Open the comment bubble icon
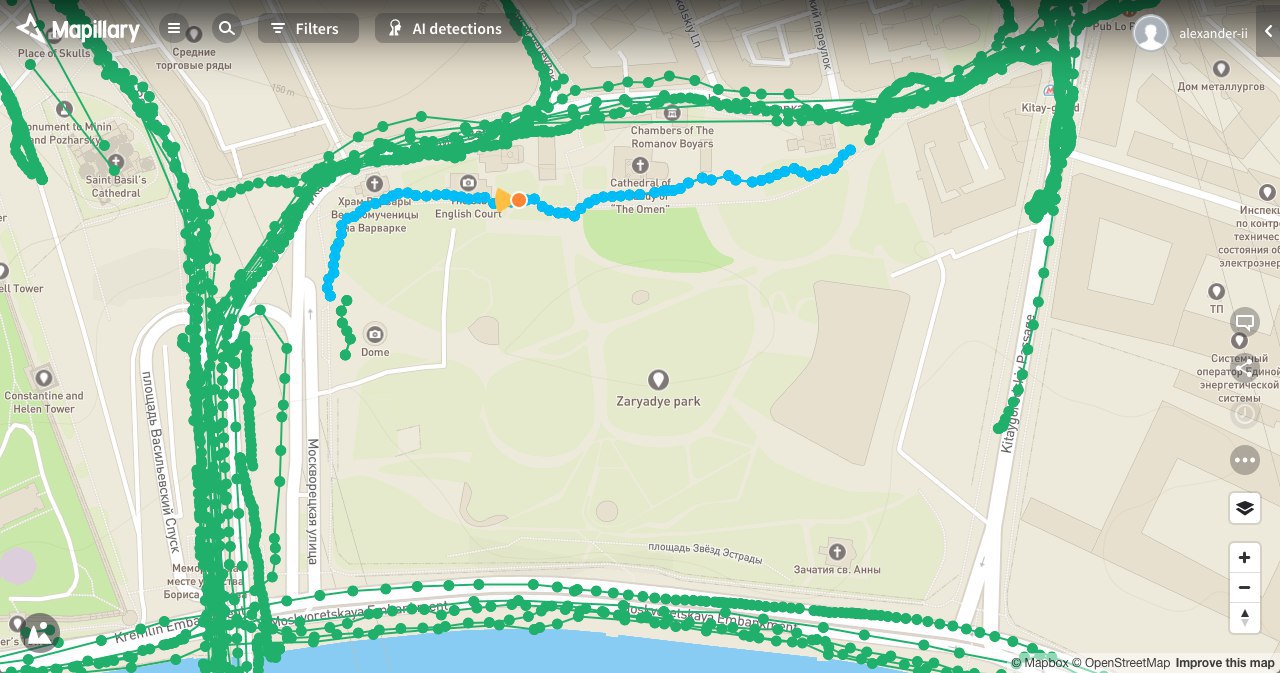Viewport: 1280px width, 673px height. click(x=1245, y=323)
